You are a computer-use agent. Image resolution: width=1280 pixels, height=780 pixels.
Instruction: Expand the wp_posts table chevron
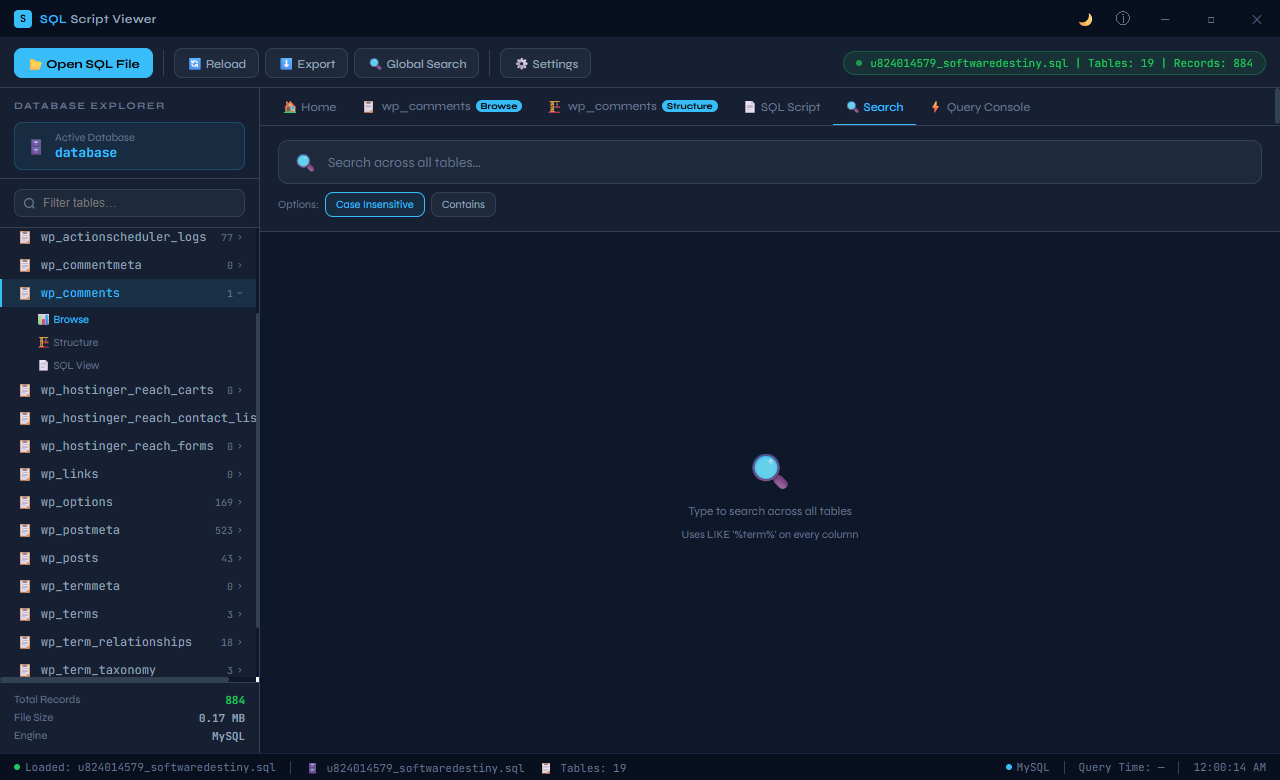(240, 558)
